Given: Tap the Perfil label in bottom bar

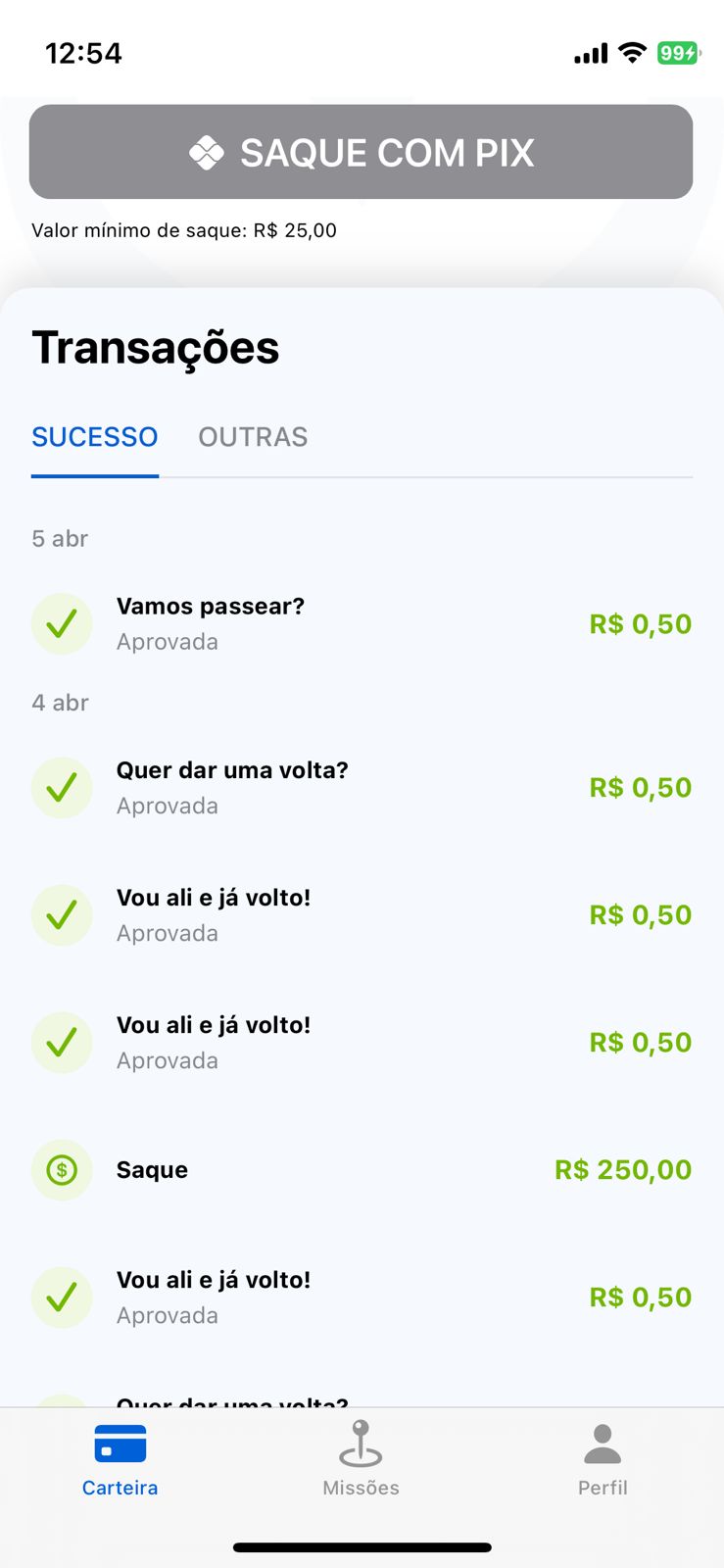Looking at the screenshot, I should coord(603,1488).
